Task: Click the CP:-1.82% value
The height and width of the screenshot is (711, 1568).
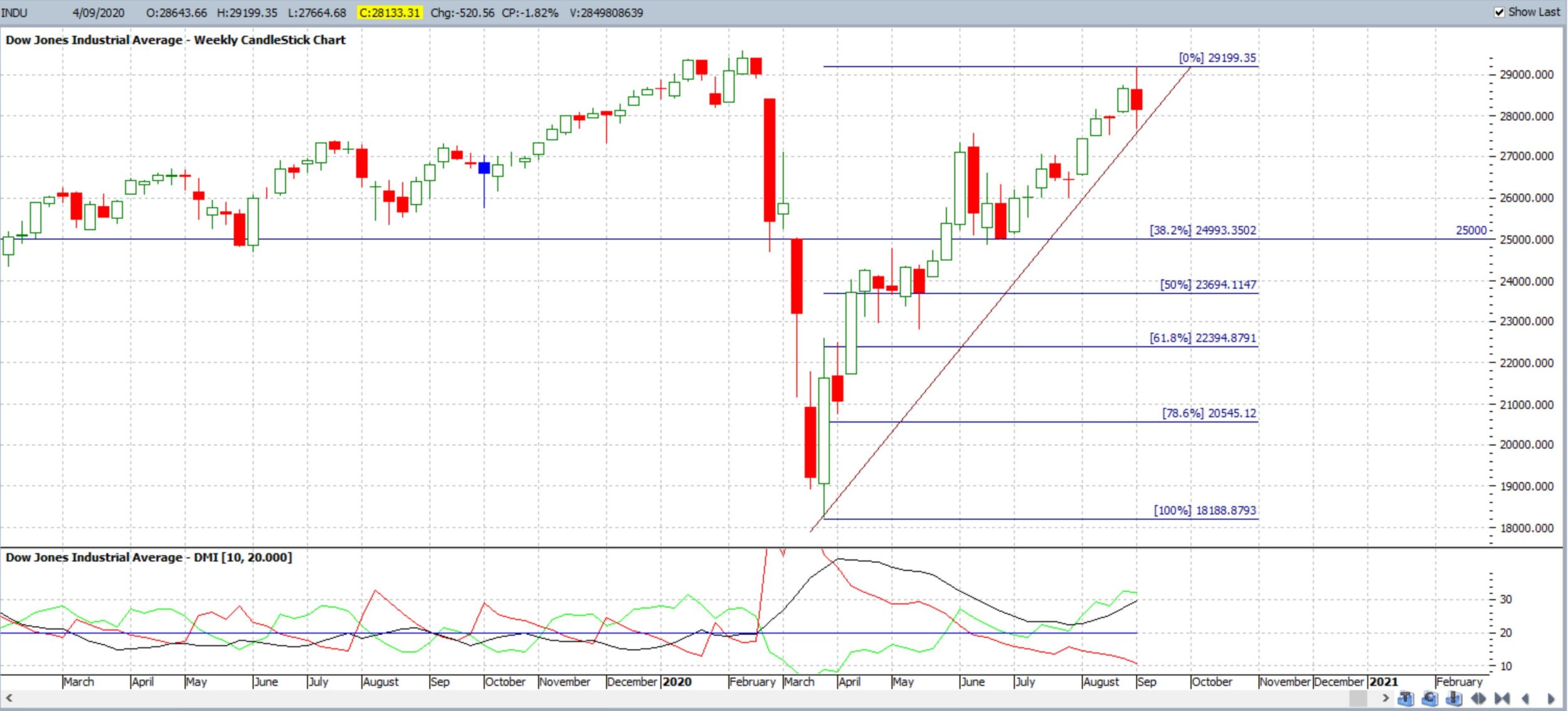Action: coord(530,13)
